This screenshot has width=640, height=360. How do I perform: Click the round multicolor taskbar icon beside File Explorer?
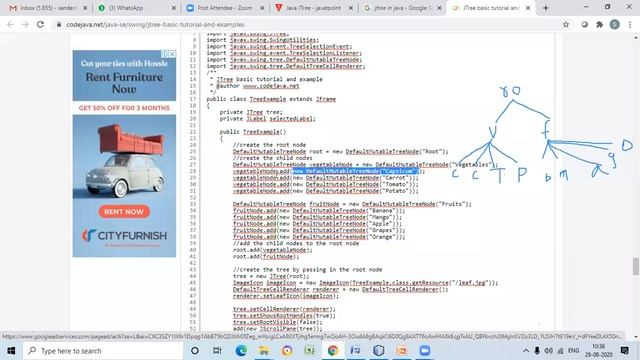click(287, 351)
